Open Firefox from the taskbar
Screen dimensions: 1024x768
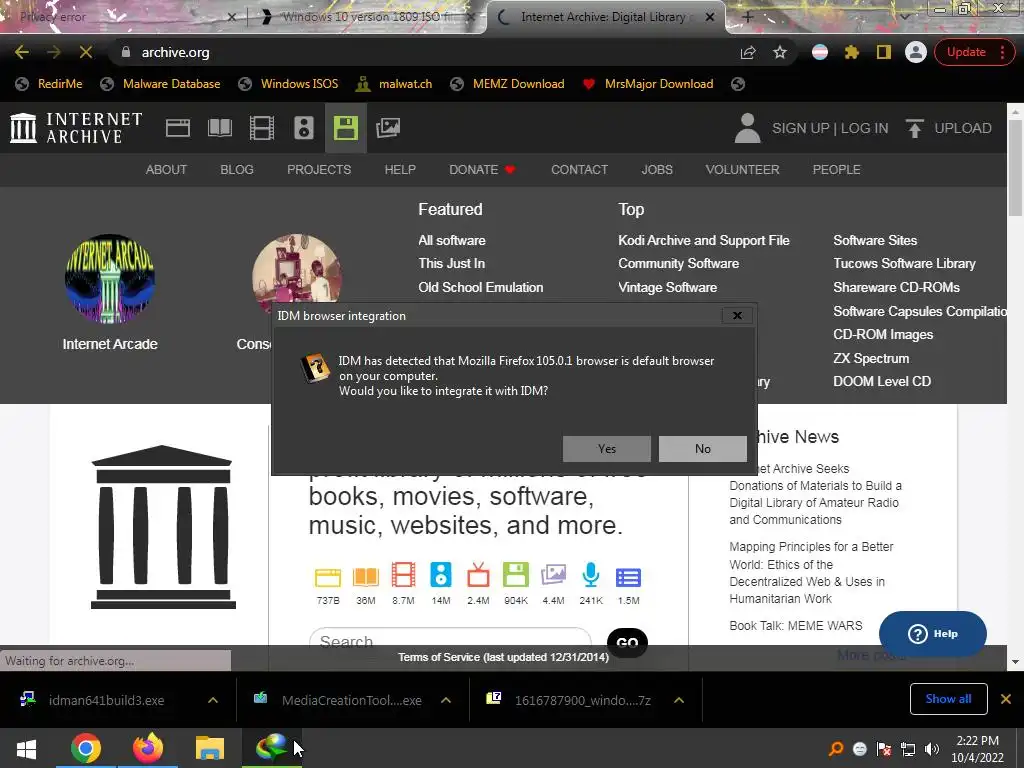point(148,748)
